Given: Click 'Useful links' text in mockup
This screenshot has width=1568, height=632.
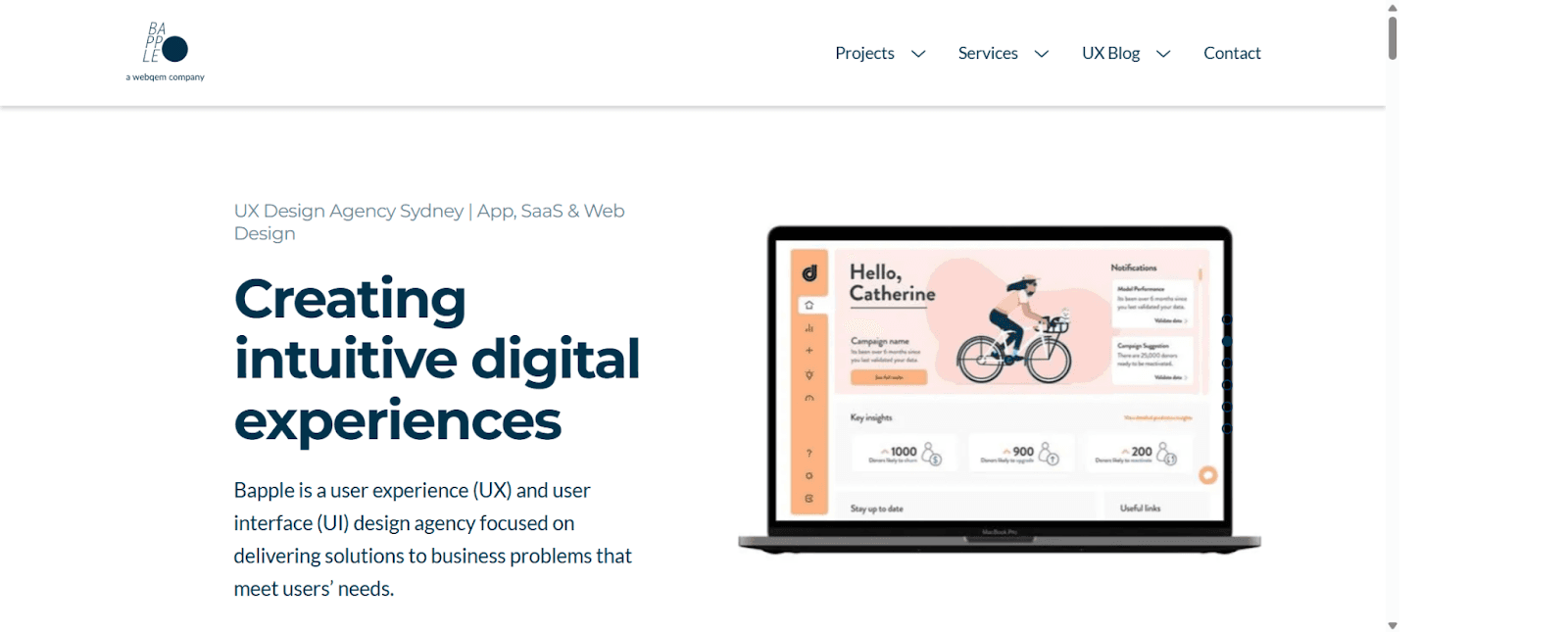Looking at the screenshot, I should (x=1141, y=509).
